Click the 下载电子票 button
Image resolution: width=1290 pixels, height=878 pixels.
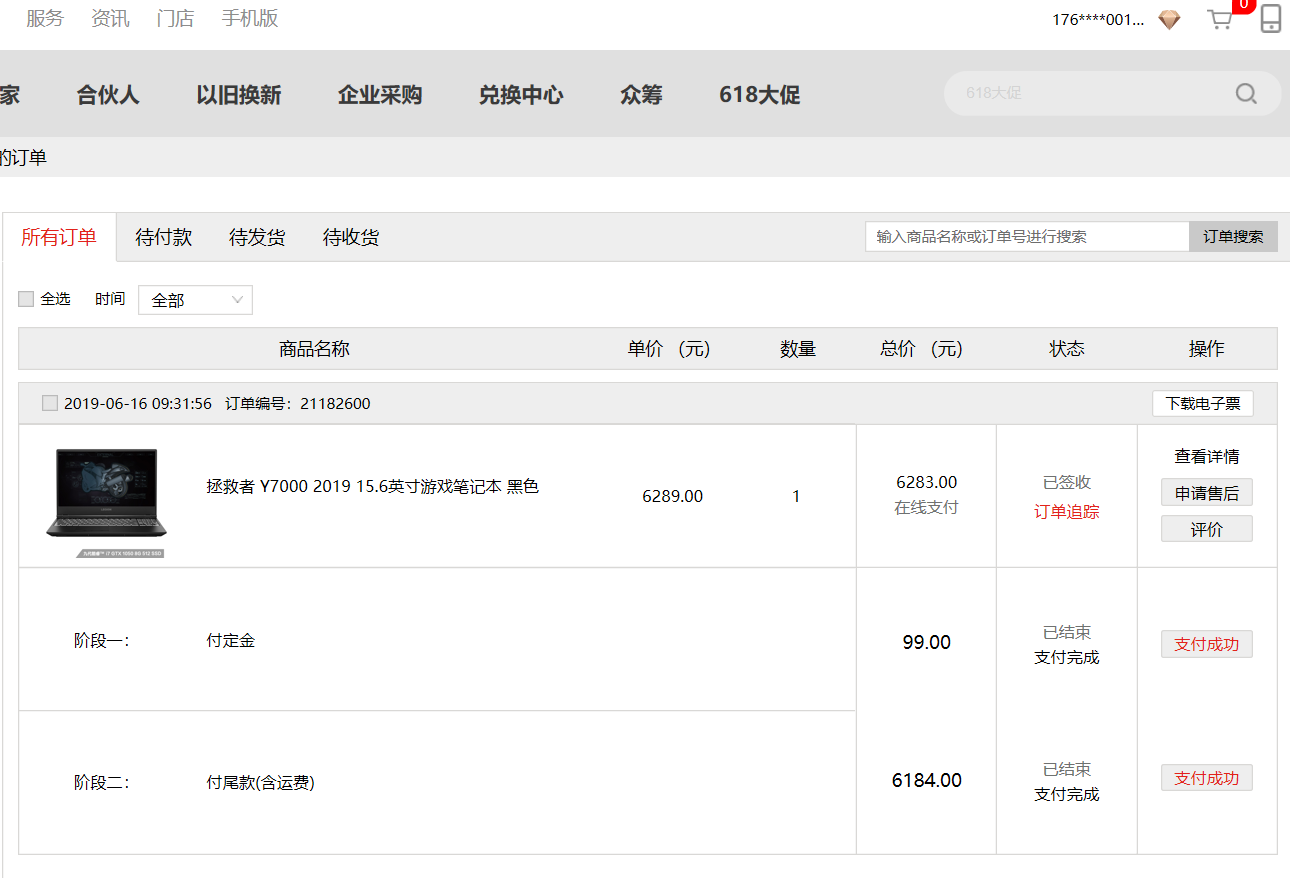point(1203,403)
